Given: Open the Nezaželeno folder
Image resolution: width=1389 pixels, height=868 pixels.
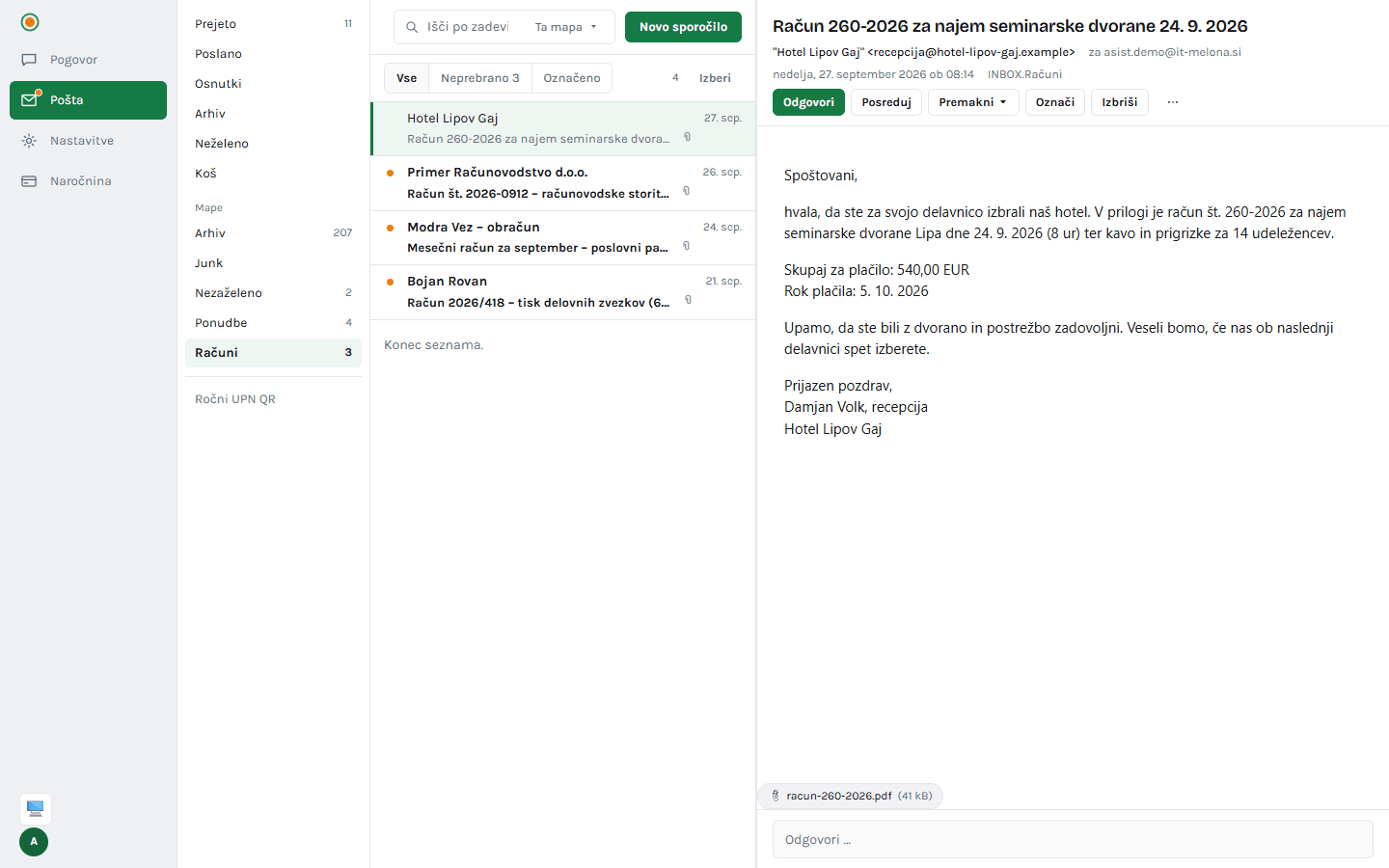Looking at the screenshot, I should [x=273, y=293].
